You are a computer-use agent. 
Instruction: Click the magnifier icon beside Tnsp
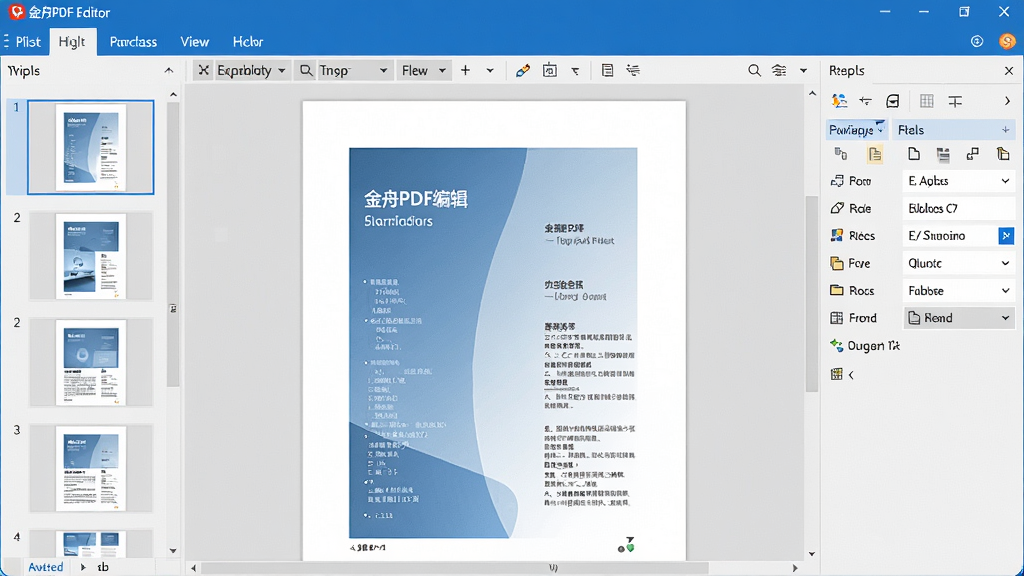306,70
